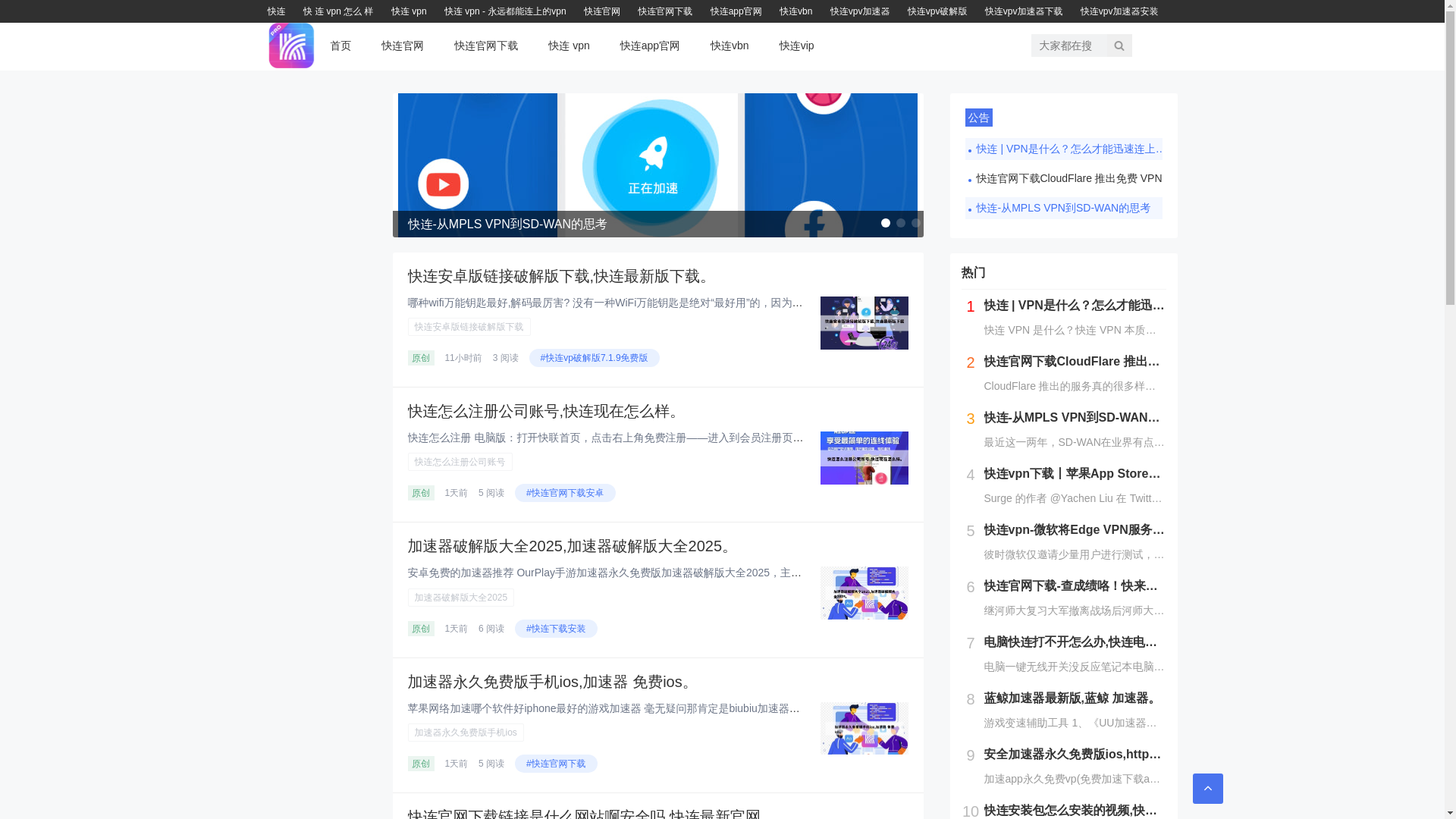The height and width of the screenshot is (819, 1456).
Task: Click the #快连下载安装 tag
Action: (556, 629)
